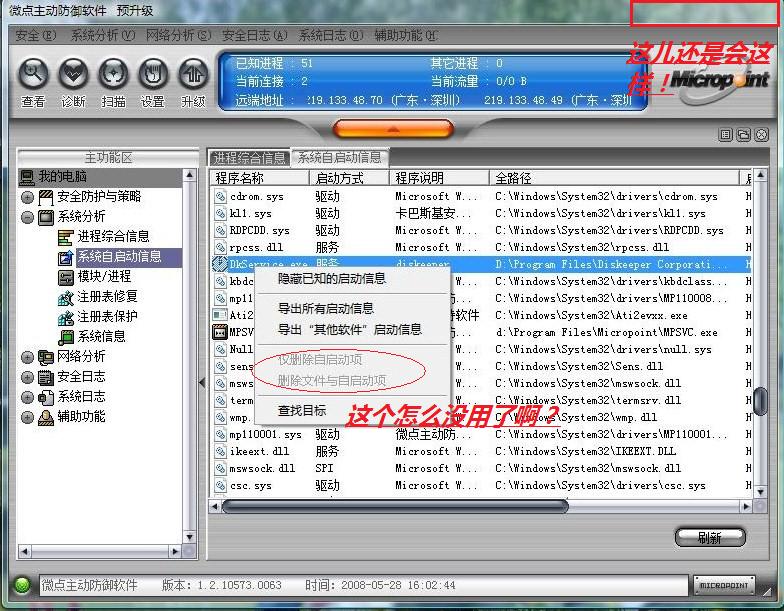784x611 pixels.
Task: Open the 设置 settings icon
Action: tap(153, 74)
